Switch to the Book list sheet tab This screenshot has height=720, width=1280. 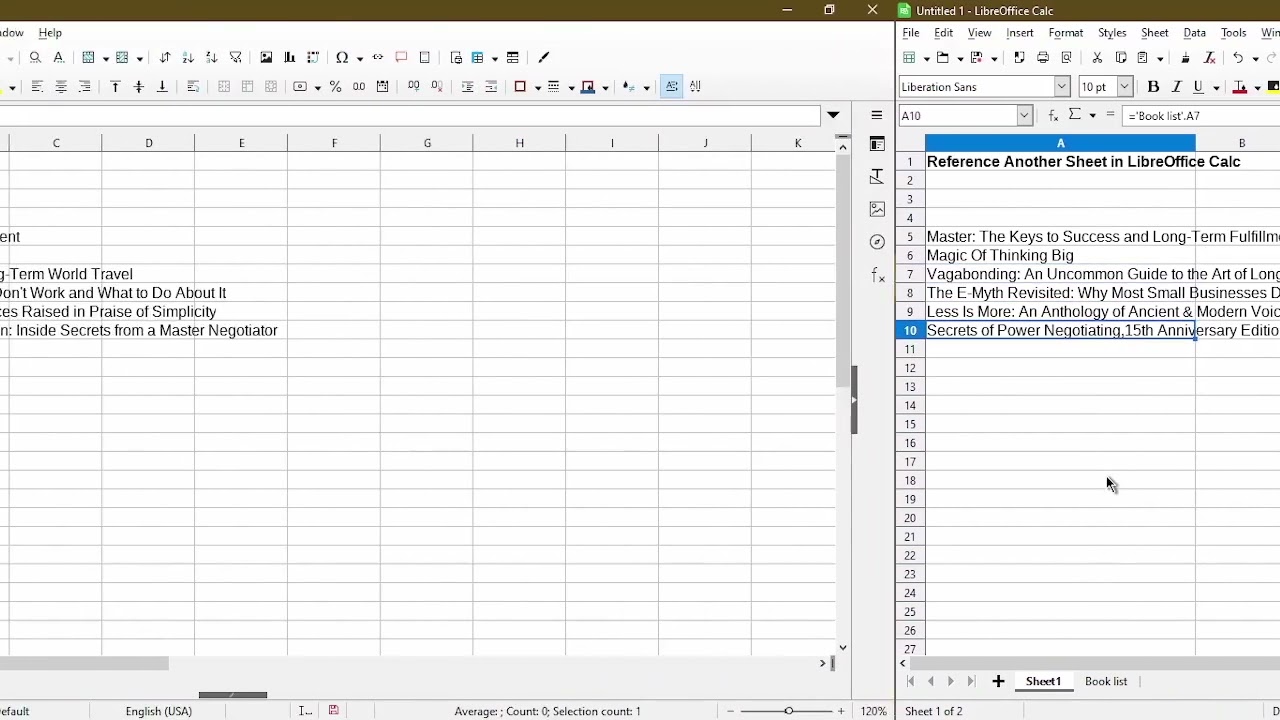pyautogui.click(x=1106, y=682)
